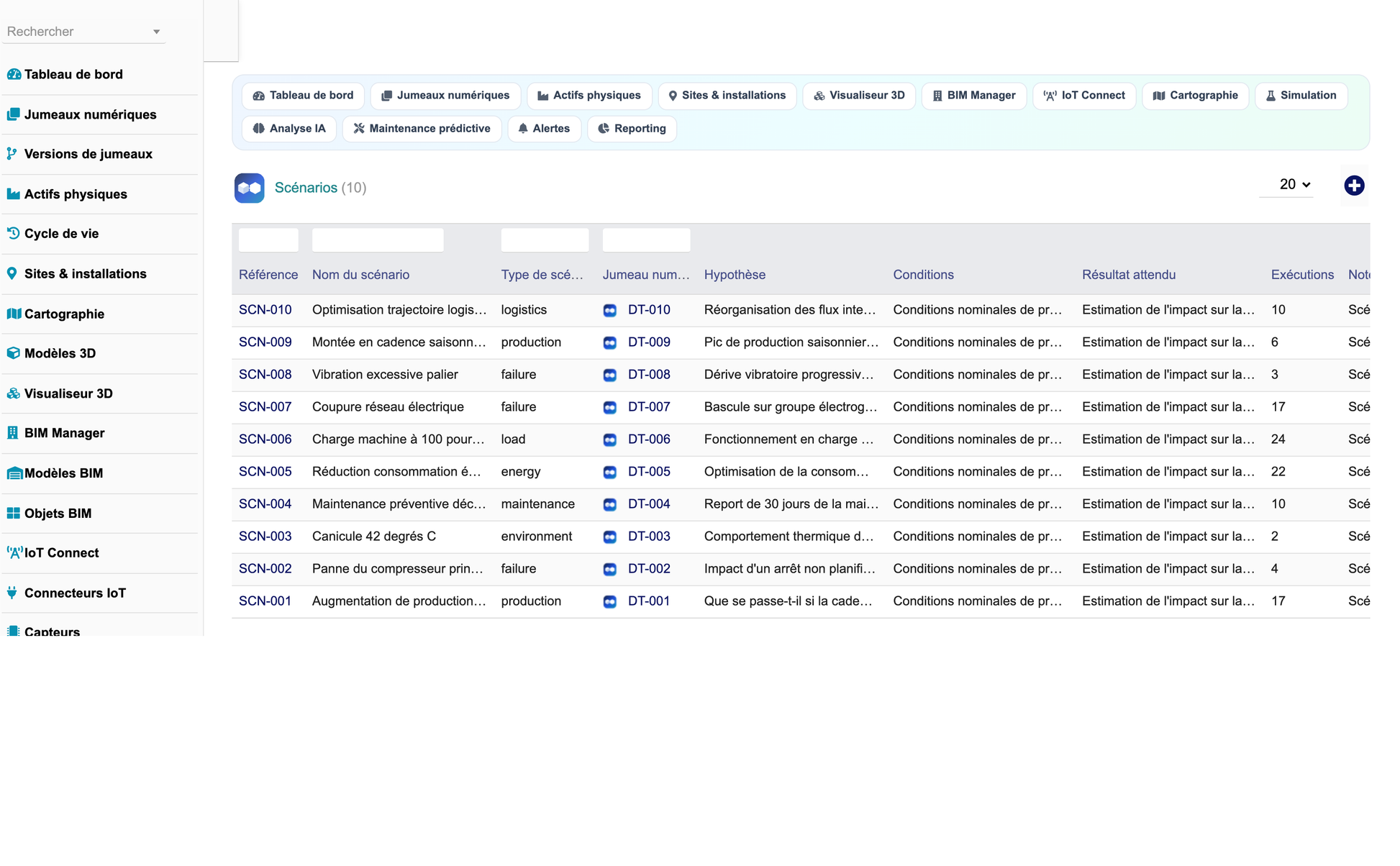Open the Simulation tab in shortcut bar
The height and width of the screenshot is (866, 1400).
(x=1301, y=95)
